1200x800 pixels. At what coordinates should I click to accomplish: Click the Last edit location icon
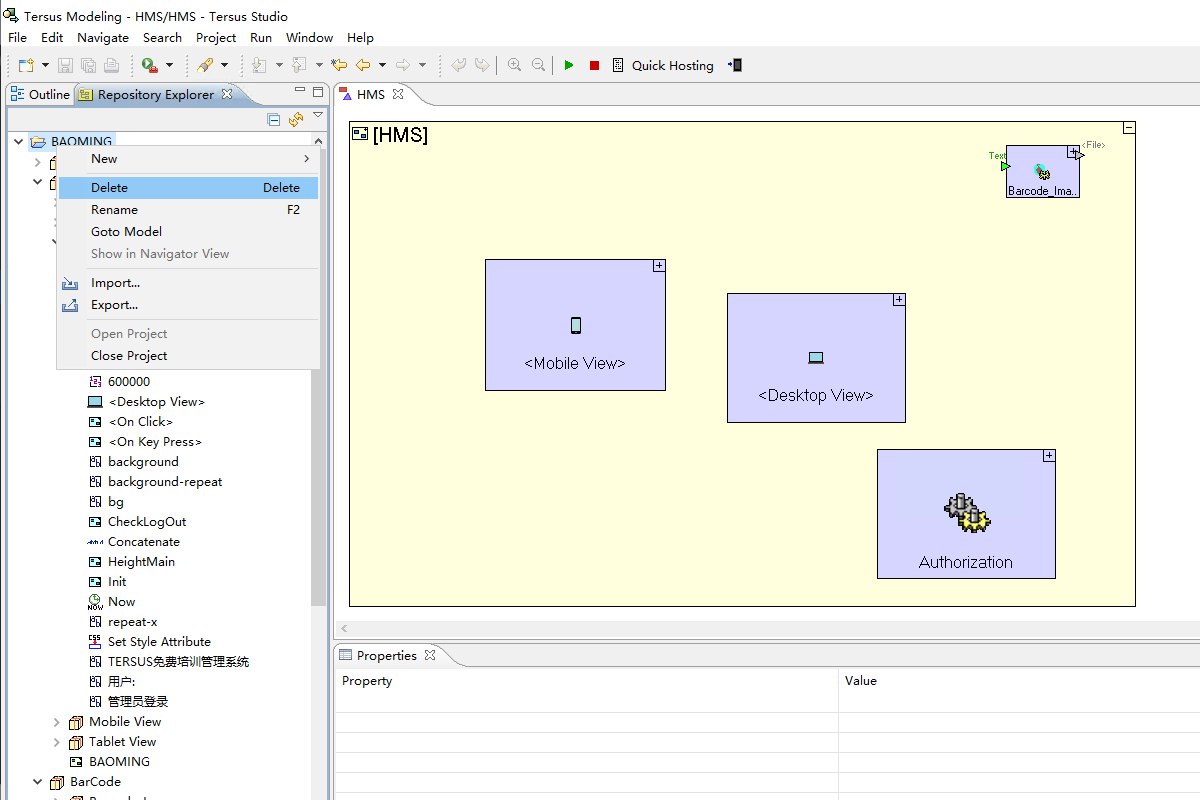click(x=339, y=65)
